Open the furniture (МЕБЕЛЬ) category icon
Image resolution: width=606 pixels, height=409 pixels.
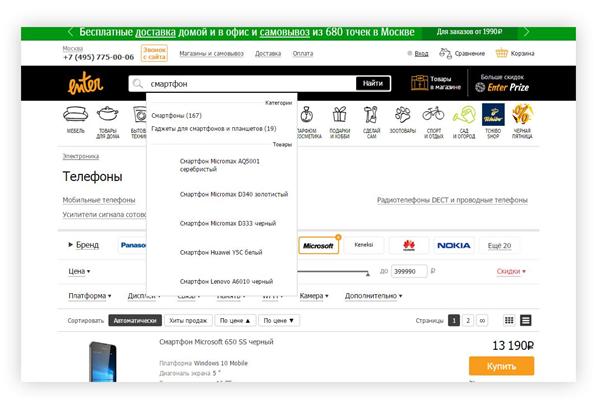(x=75, y=114)
